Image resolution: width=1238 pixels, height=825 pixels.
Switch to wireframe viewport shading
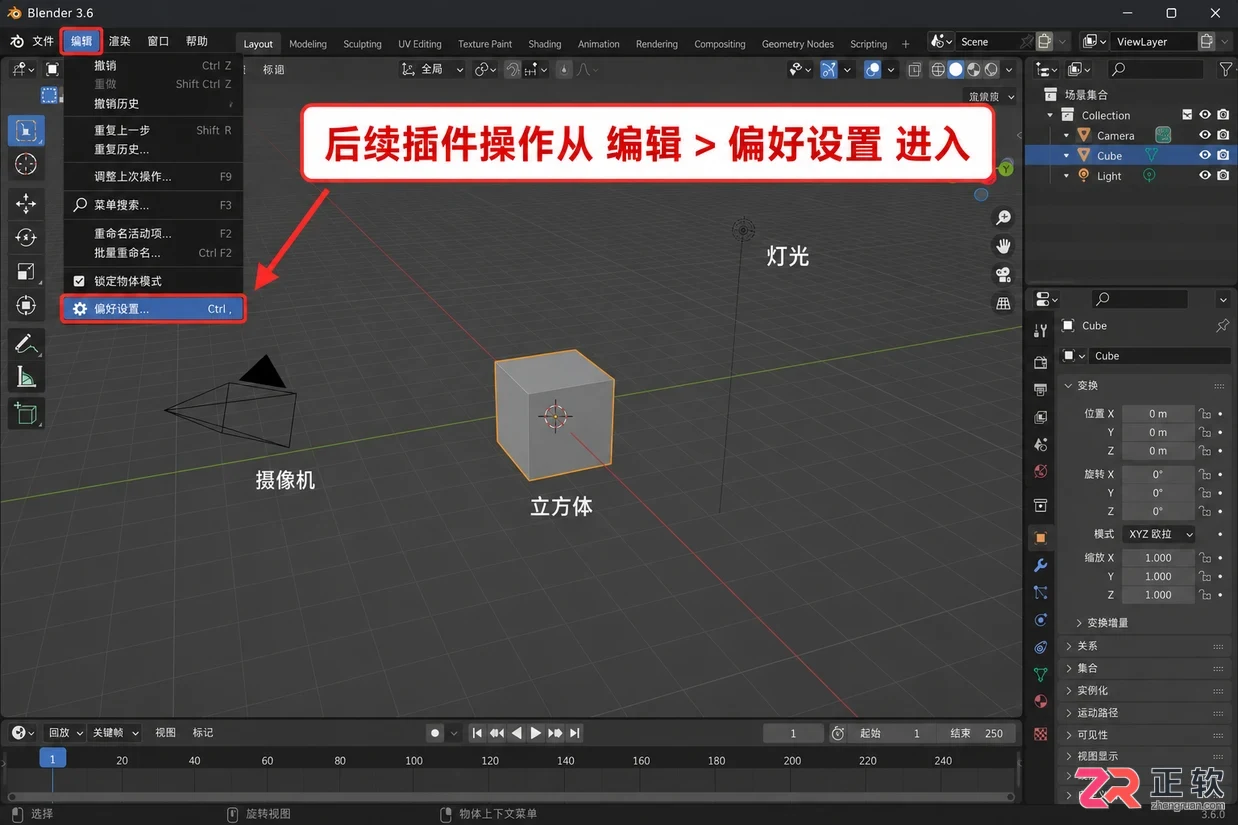938,70
